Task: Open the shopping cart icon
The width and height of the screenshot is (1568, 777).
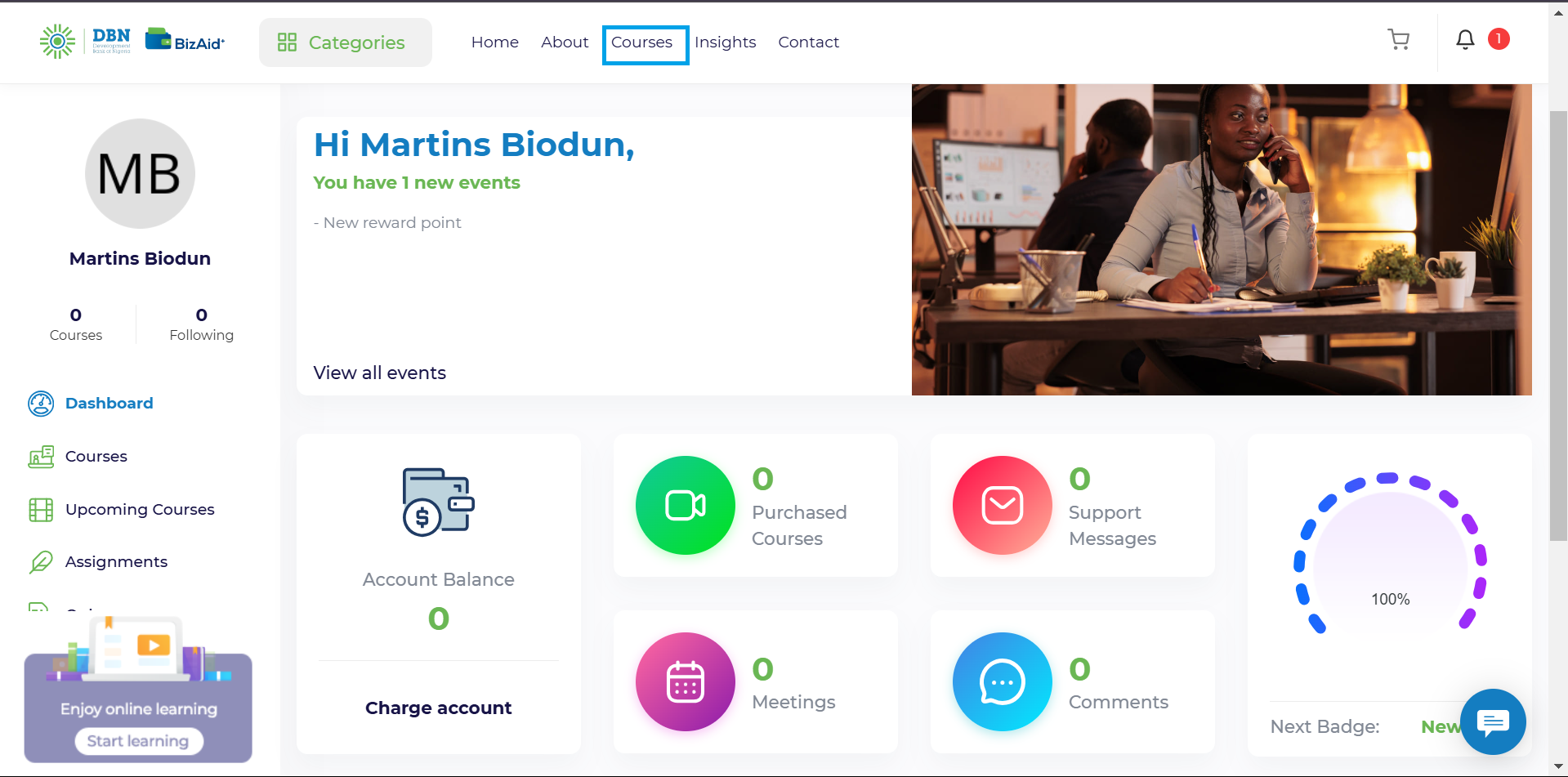Action: pos(1399,40)
